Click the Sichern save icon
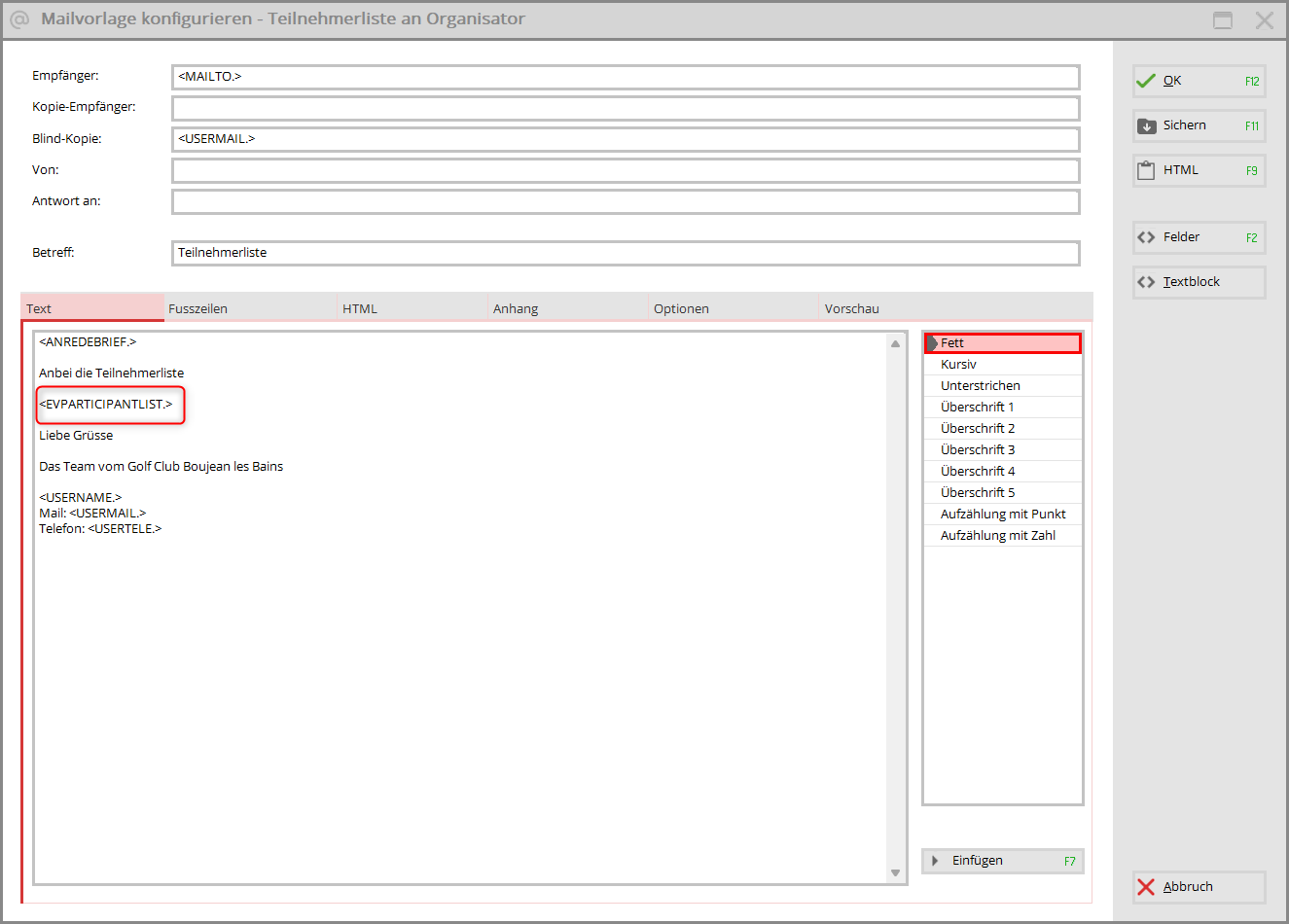Screen dimensions: 1289x924 point(1147,125)
